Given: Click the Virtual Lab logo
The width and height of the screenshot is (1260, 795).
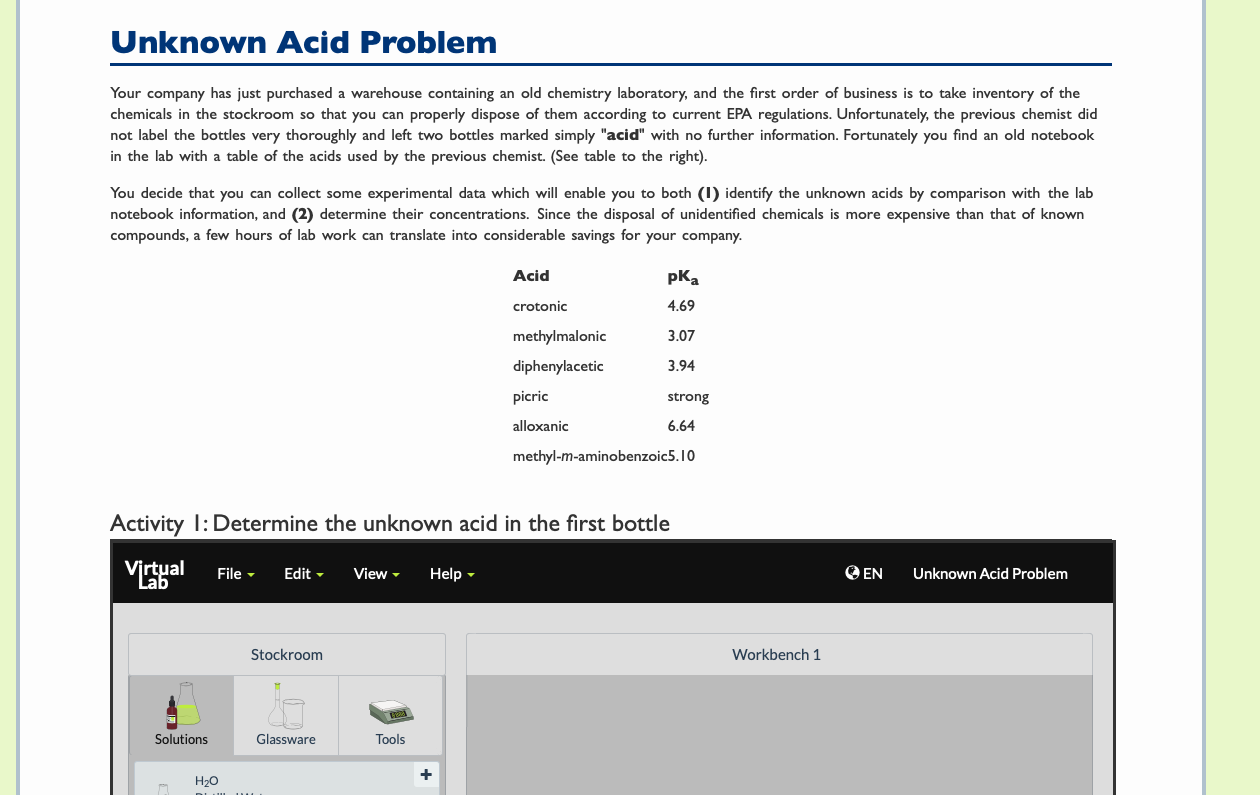Looking at the screenshot, I should [154, 572].
